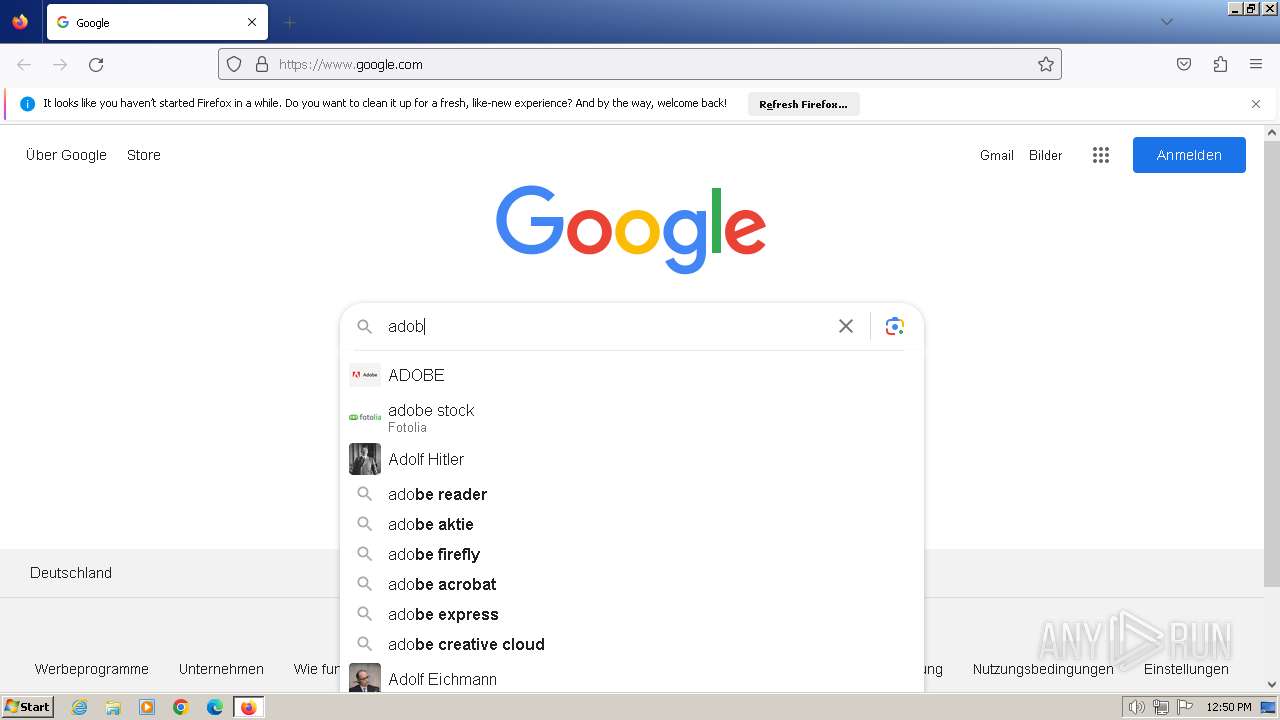Viewport: 1280px width, 720px height.
Task: Open Über Google link
Action: [66, 155]
